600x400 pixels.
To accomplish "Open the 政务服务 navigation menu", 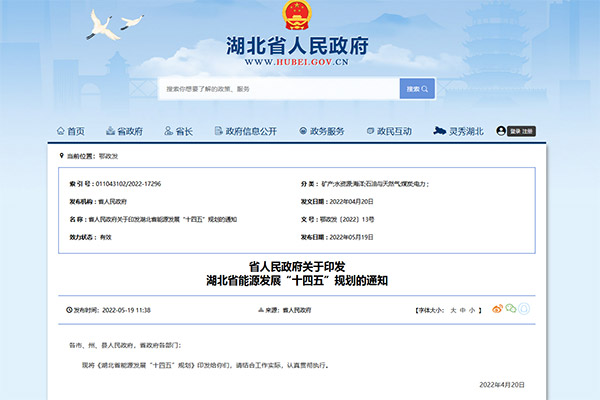I will tap(326, 131).
